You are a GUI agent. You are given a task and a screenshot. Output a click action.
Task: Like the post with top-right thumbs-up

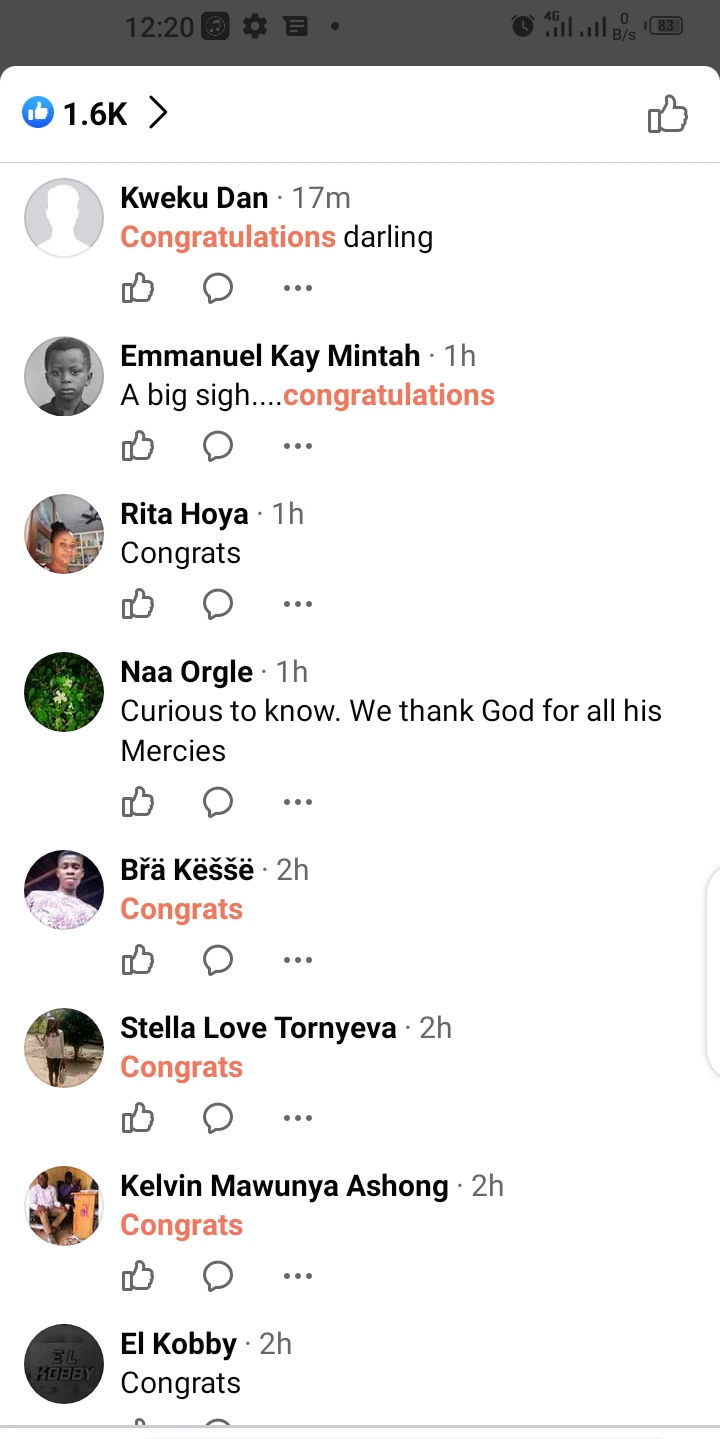tap(667, 114)
